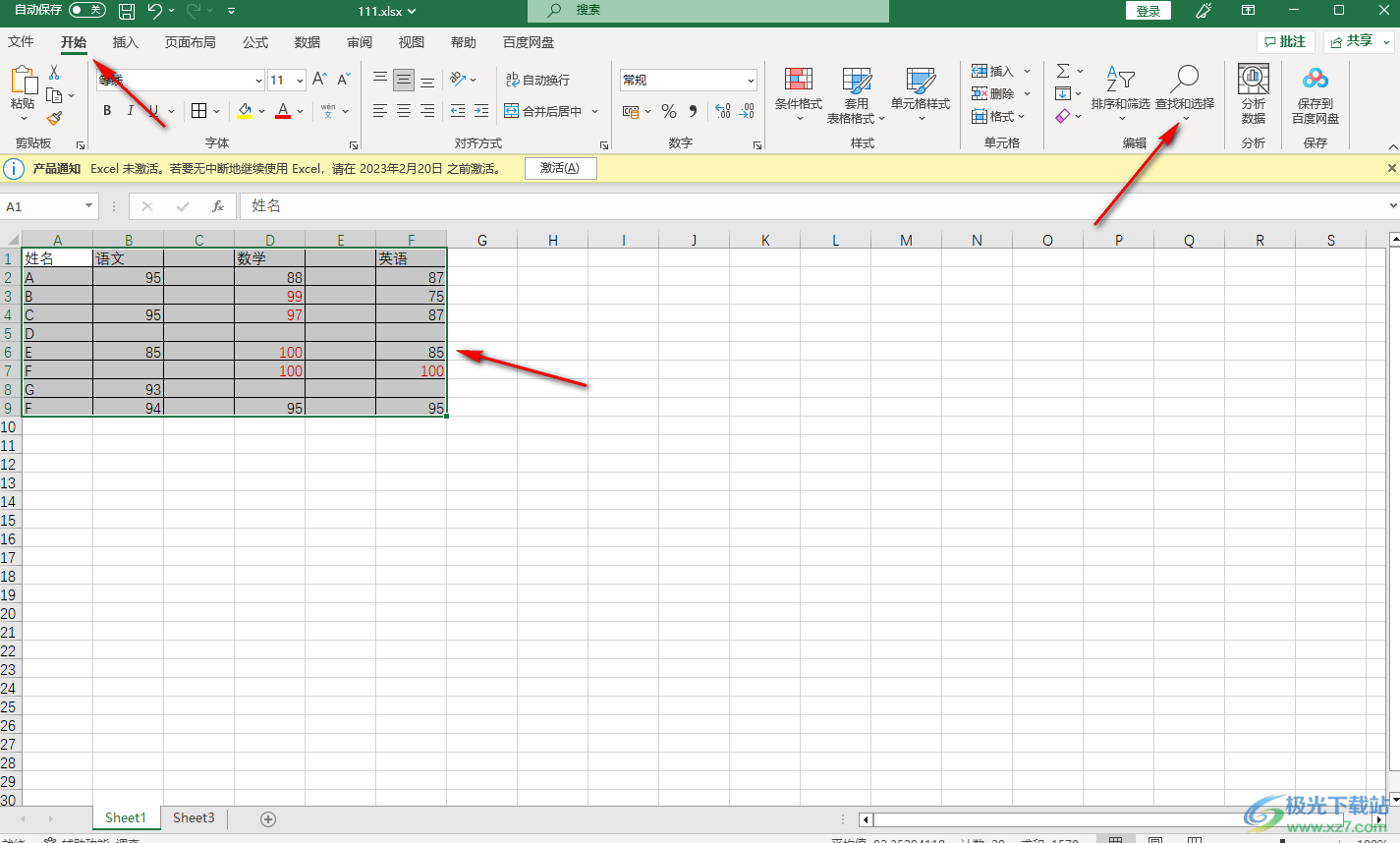Align cell text to the left
The height and width of the screenshot is (843, 1400).
pos(380,111)
